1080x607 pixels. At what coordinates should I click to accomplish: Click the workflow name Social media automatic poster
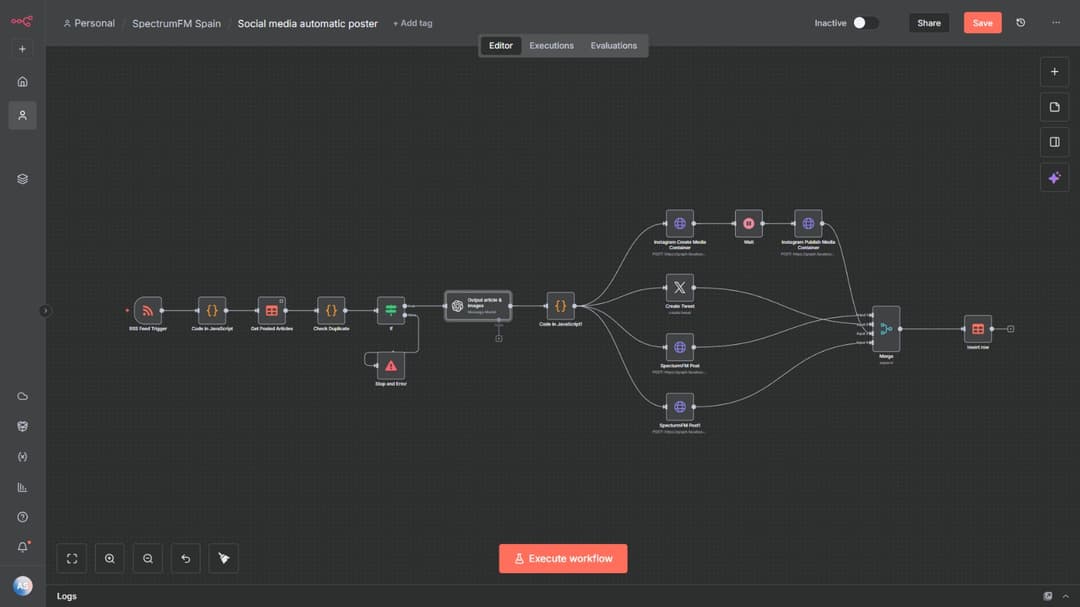click(x=307, y=23)
